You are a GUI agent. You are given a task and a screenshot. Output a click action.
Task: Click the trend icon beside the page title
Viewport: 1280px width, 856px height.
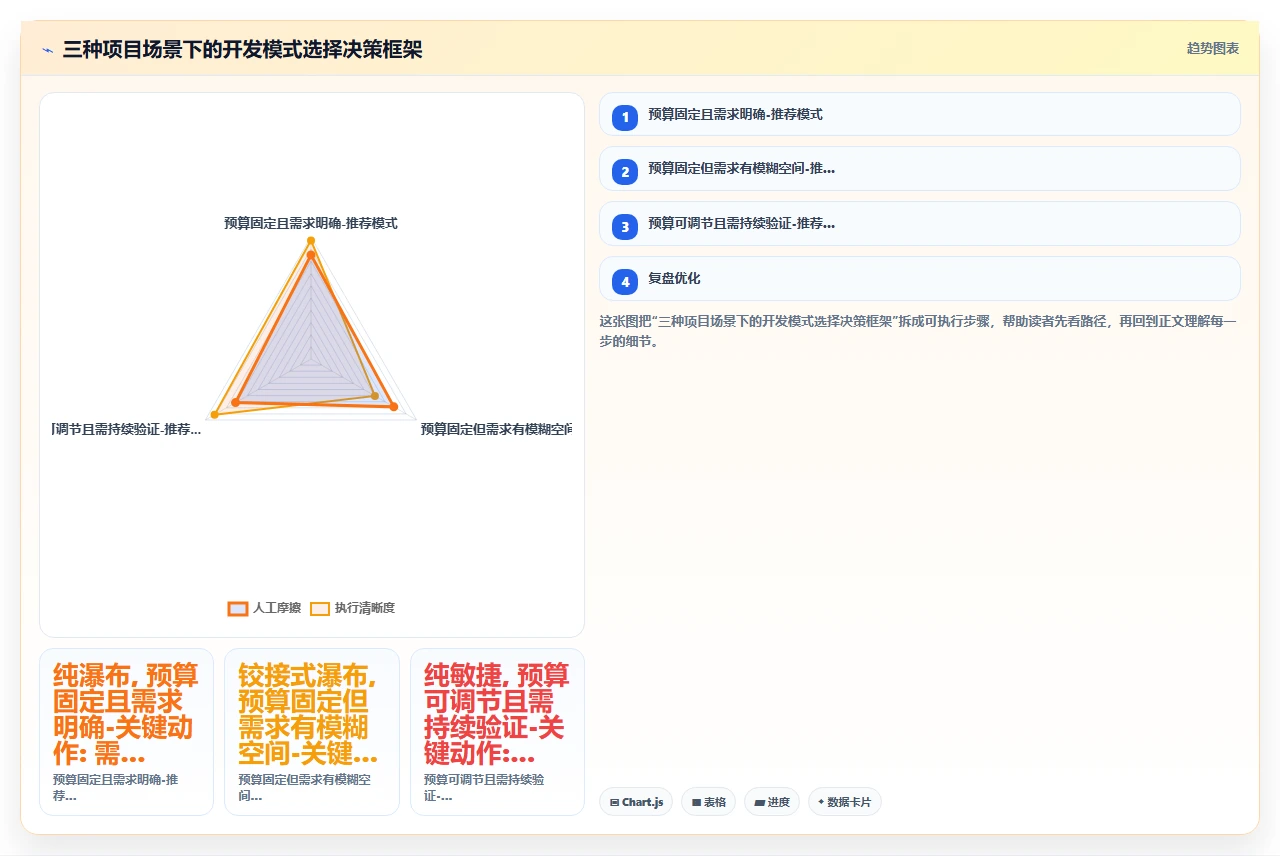(47, 50)
